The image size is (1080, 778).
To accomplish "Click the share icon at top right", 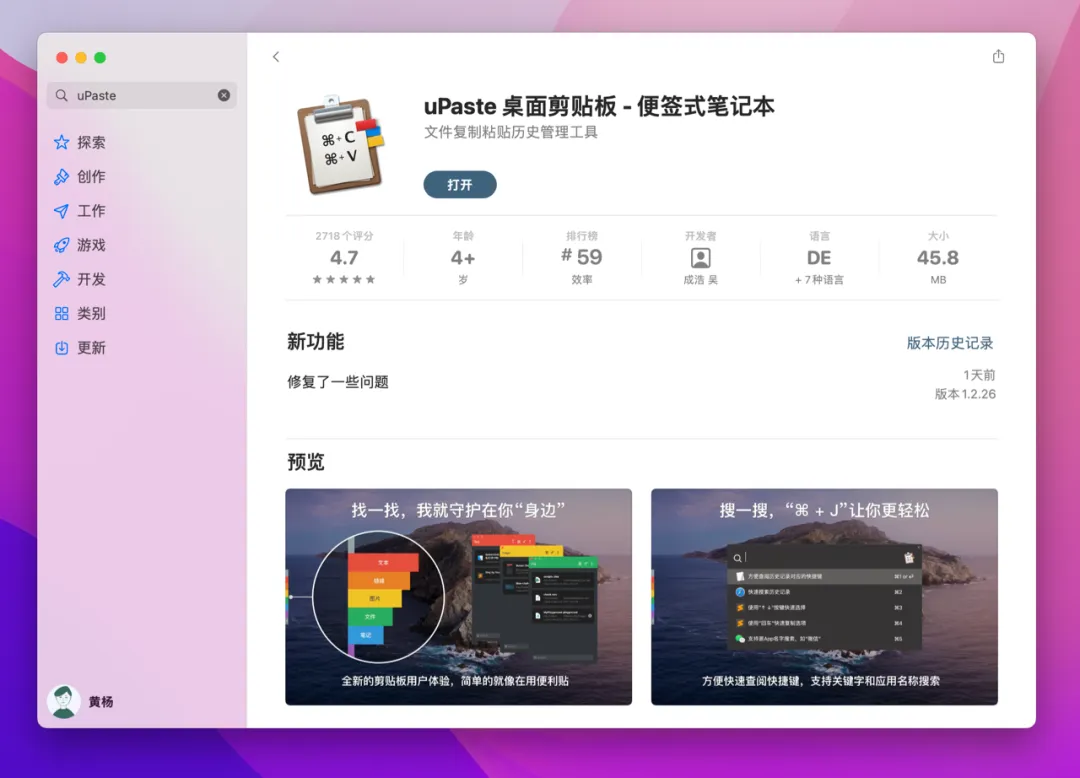I will tap(998, 56).
